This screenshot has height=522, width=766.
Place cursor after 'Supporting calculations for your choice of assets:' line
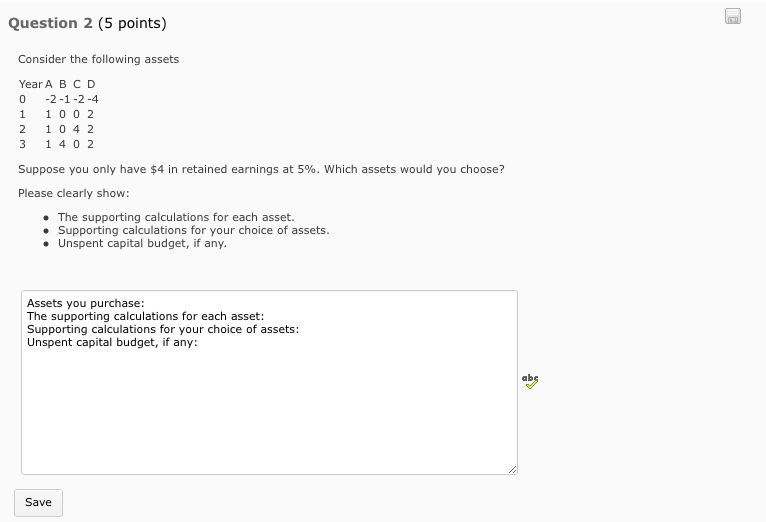pyautogui.click(x=299, y=329)
